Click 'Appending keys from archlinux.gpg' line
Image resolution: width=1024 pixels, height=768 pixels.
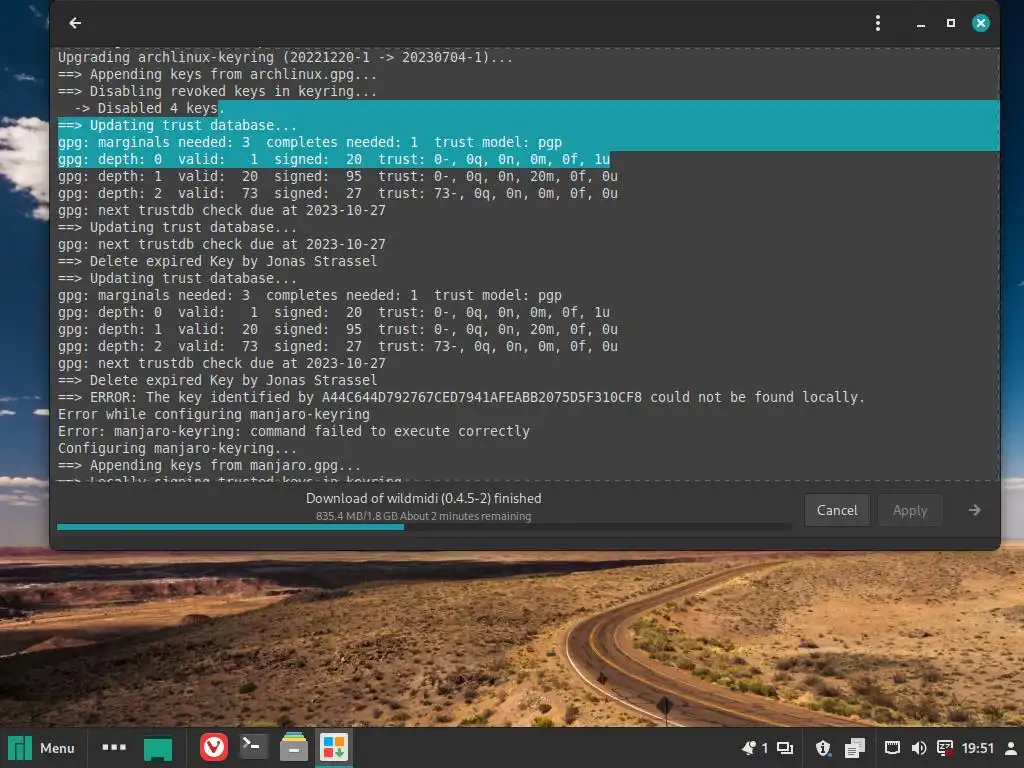coord(217,74)
